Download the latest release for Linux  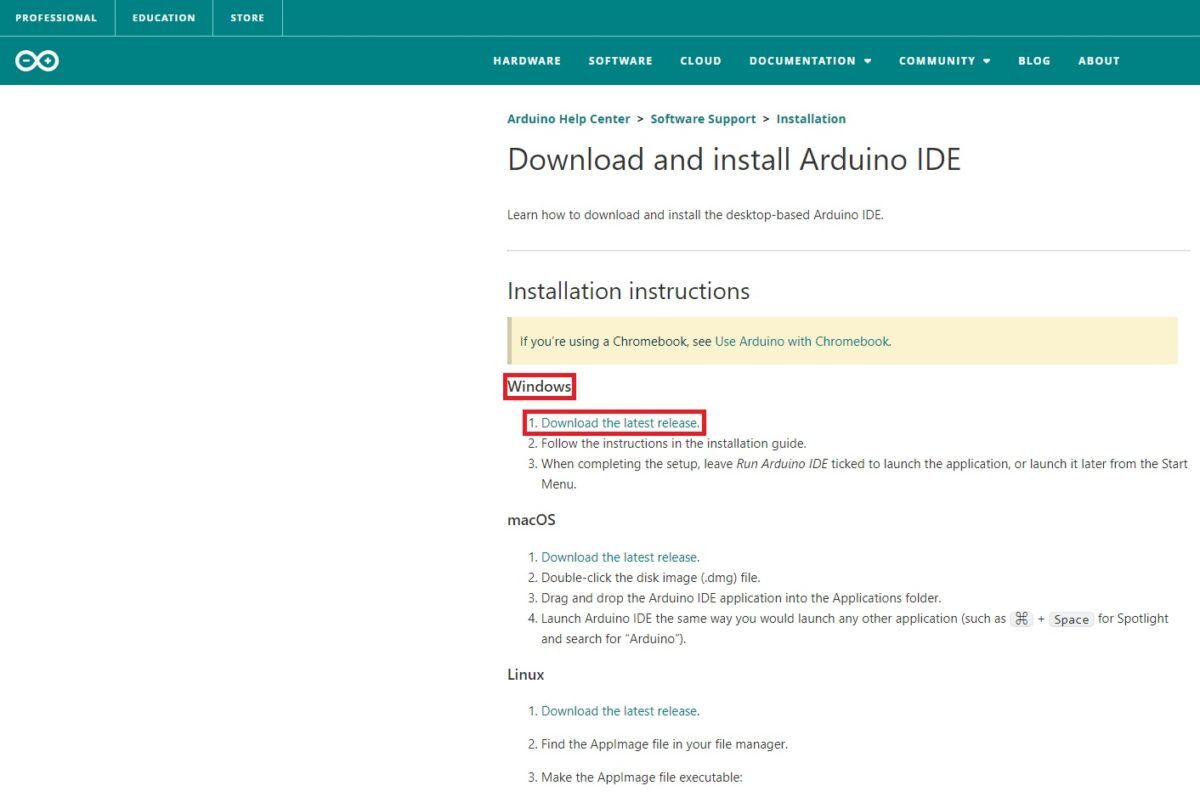pos(619,711)
